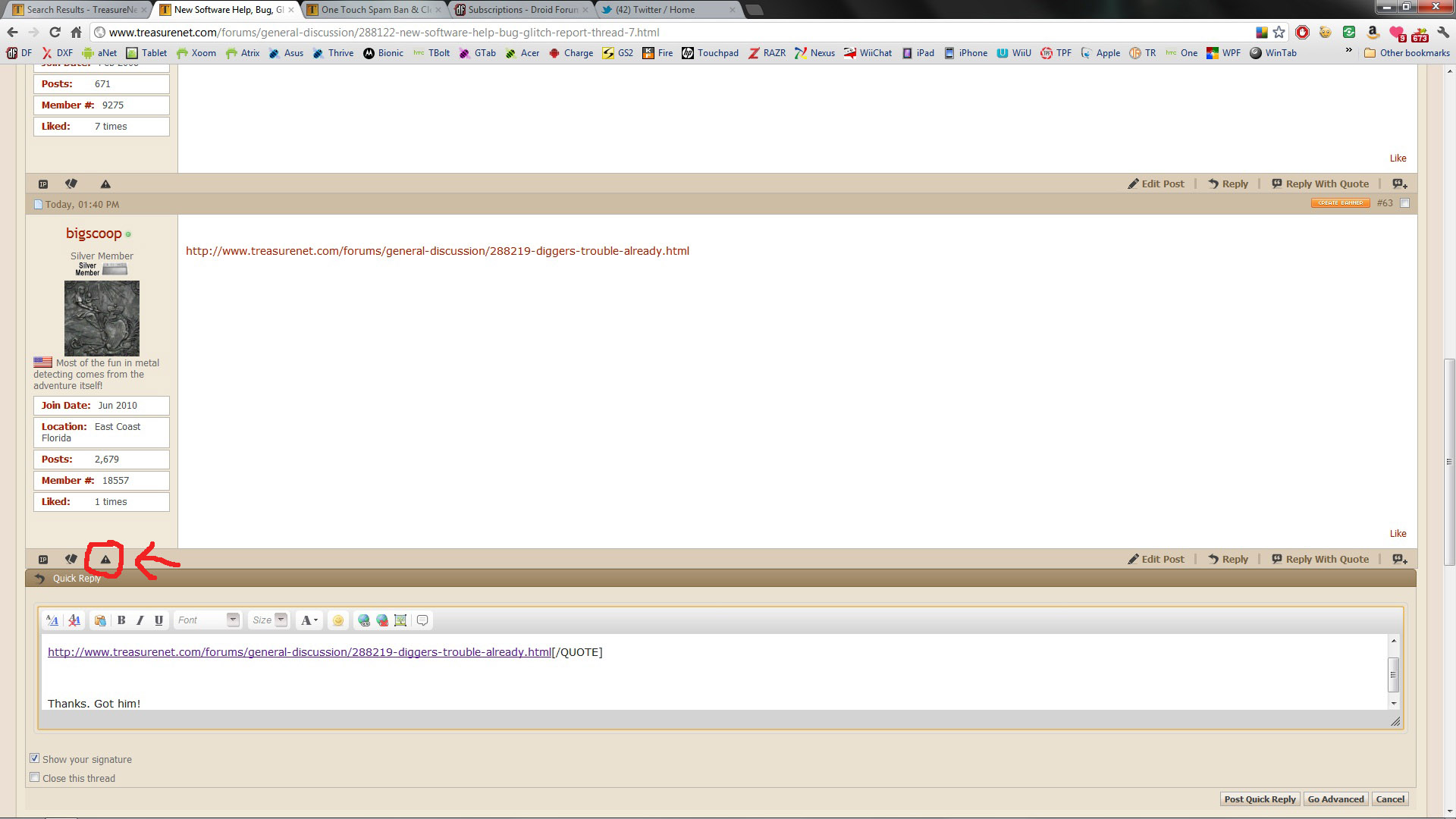Click the bookmark star in the address bar
The image size is (1456, 819).
pos(1279,32)
